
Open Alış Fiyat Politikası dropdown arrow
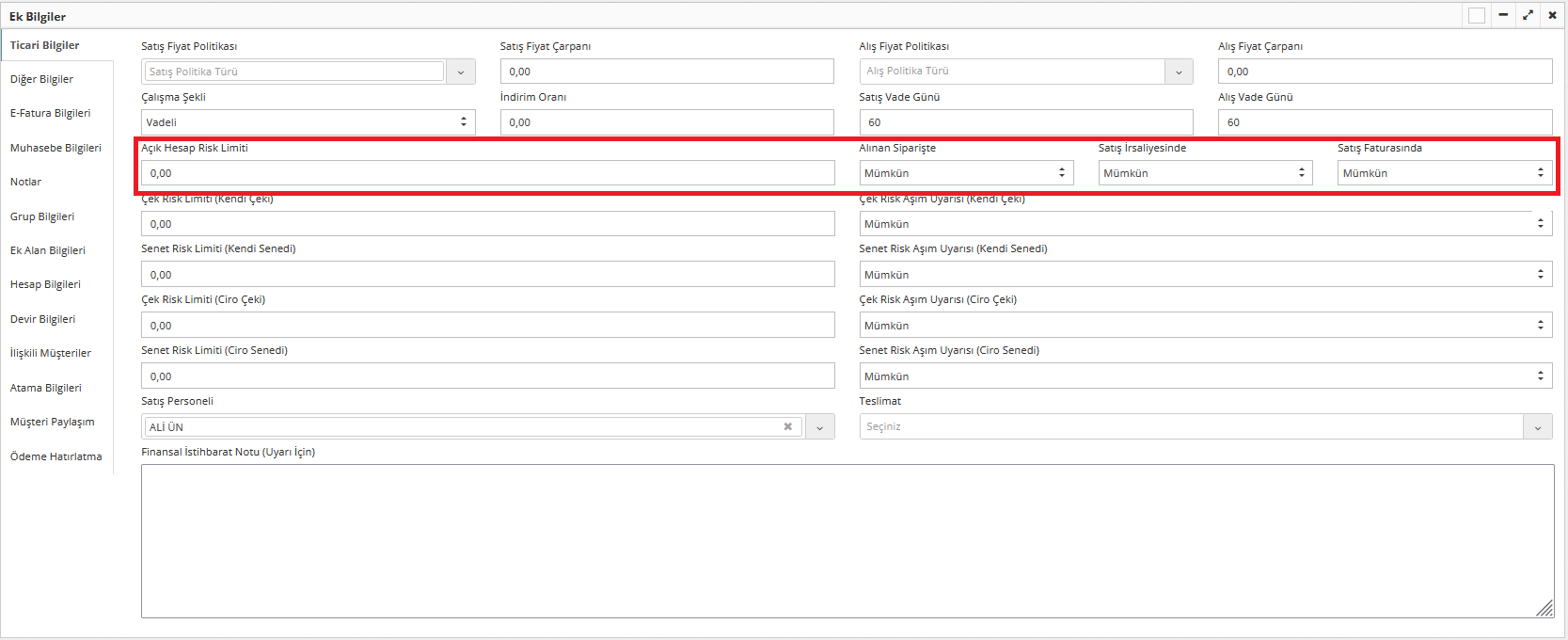pyautogui.click(x=1179, y=72)
